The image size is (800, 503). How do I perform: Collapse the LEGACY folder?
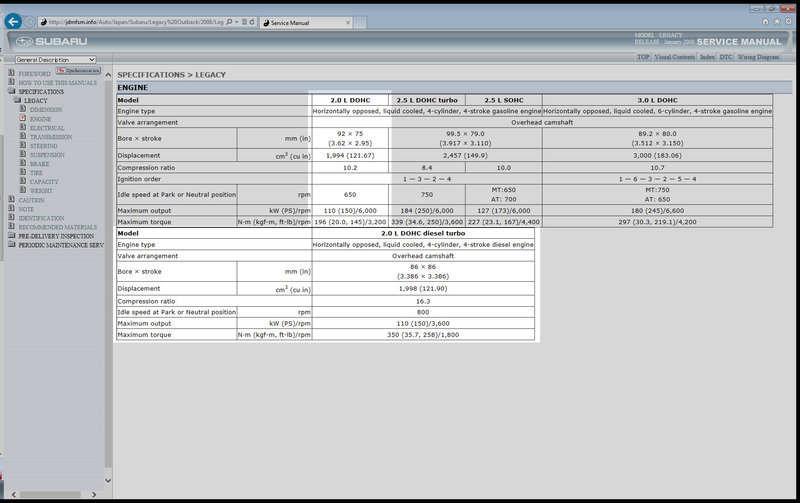pos(17,100)
